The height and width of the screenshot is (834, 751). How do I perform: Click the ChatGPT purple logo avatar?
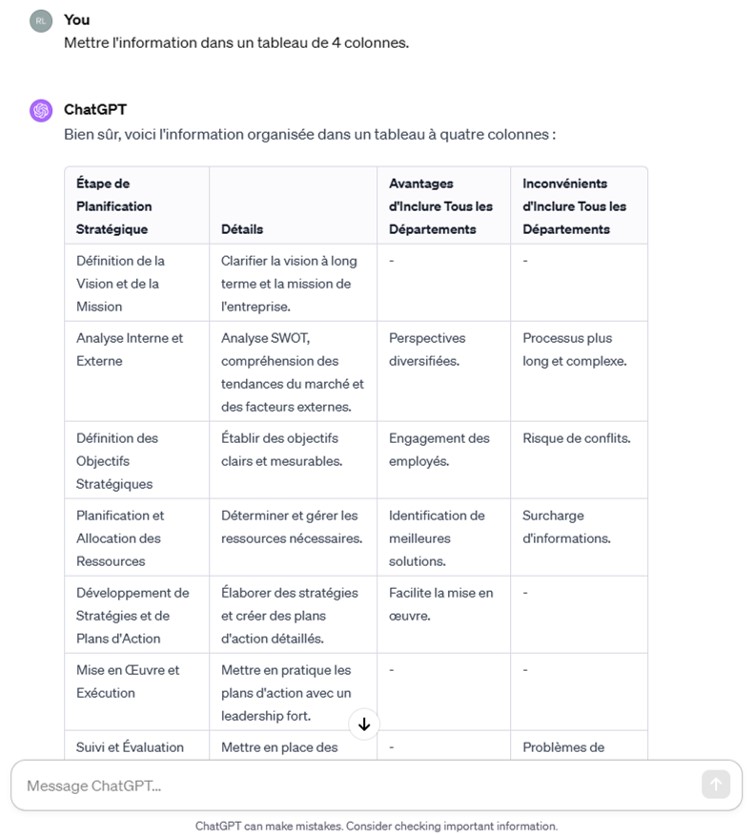pyautogui.click(x=41, y=111)
